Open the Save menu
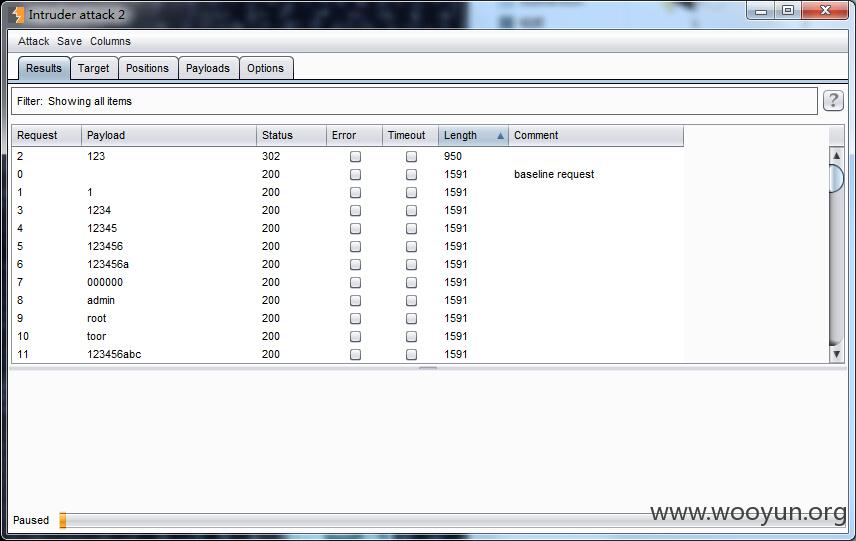This screenshot has width=856, height=541. 69,41
